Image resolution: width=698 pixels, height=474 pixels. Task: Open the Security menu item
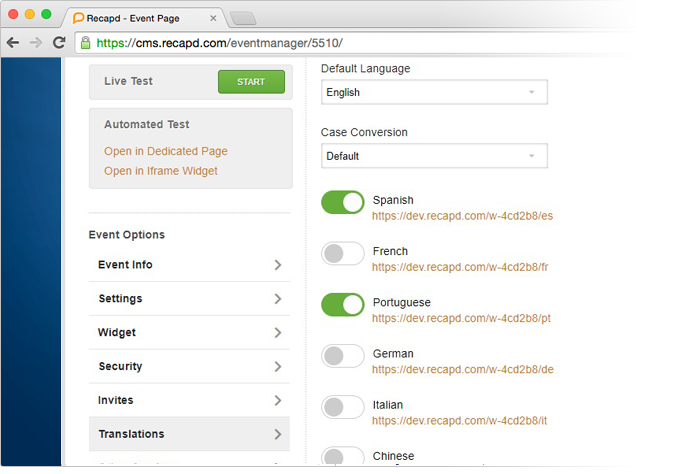pos(189,366)
